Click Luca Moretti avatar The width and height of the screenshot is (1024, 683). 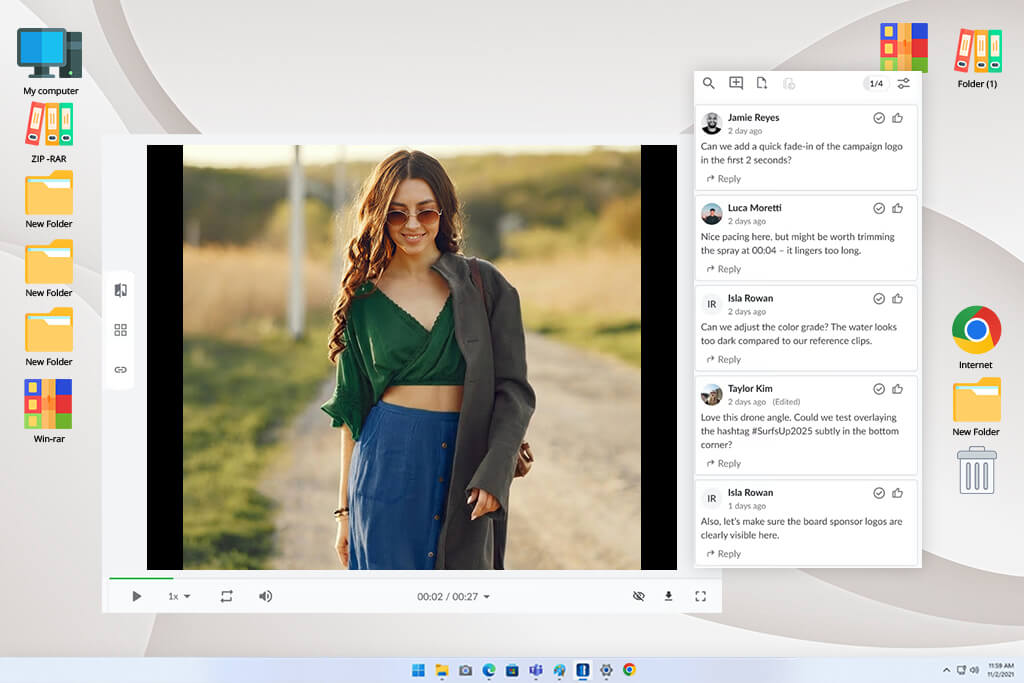coord(711,214)
